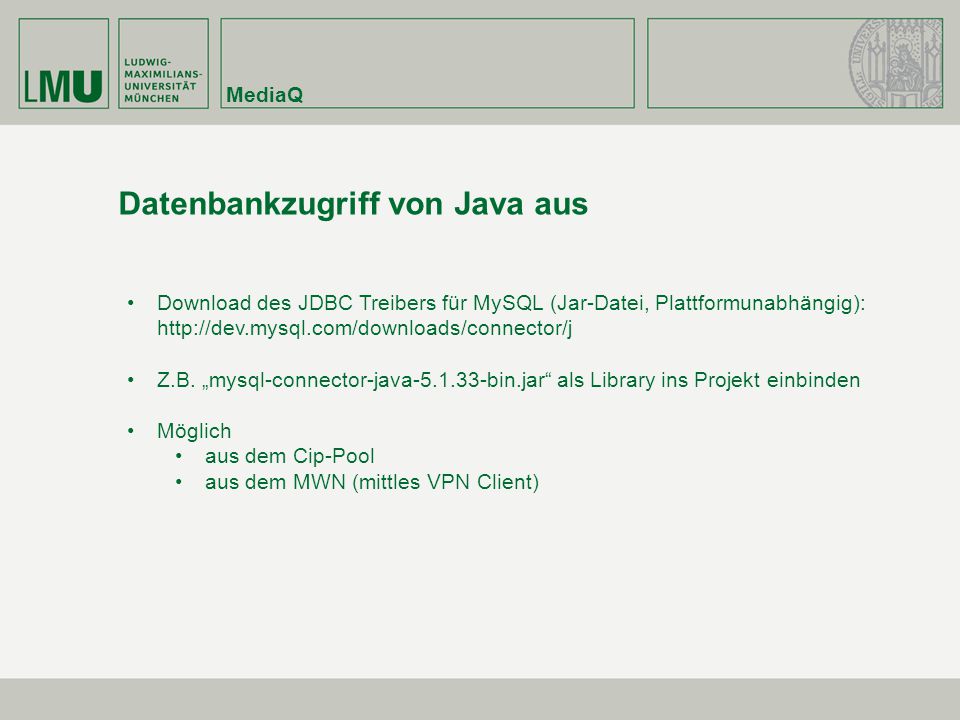This screenshot has height=720, width=960.
Task: Click the sub-bullet aus dem MWN
Action: click(x=372, y=482)
